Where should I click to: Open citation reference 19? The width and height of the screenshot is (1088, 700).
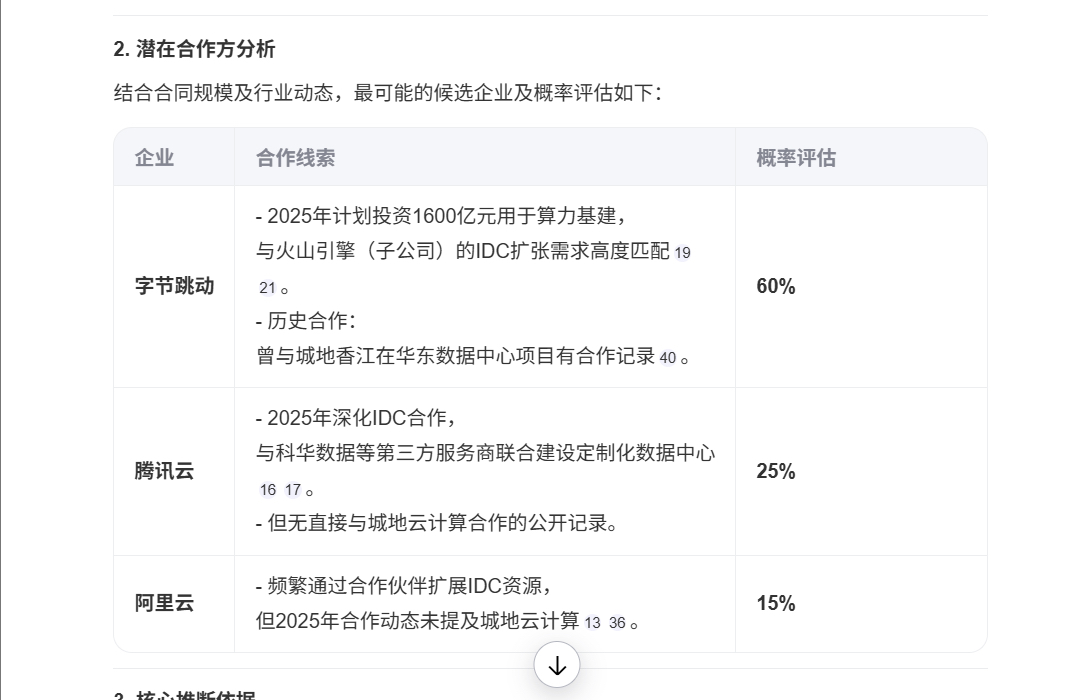click(x=682, y=253)
